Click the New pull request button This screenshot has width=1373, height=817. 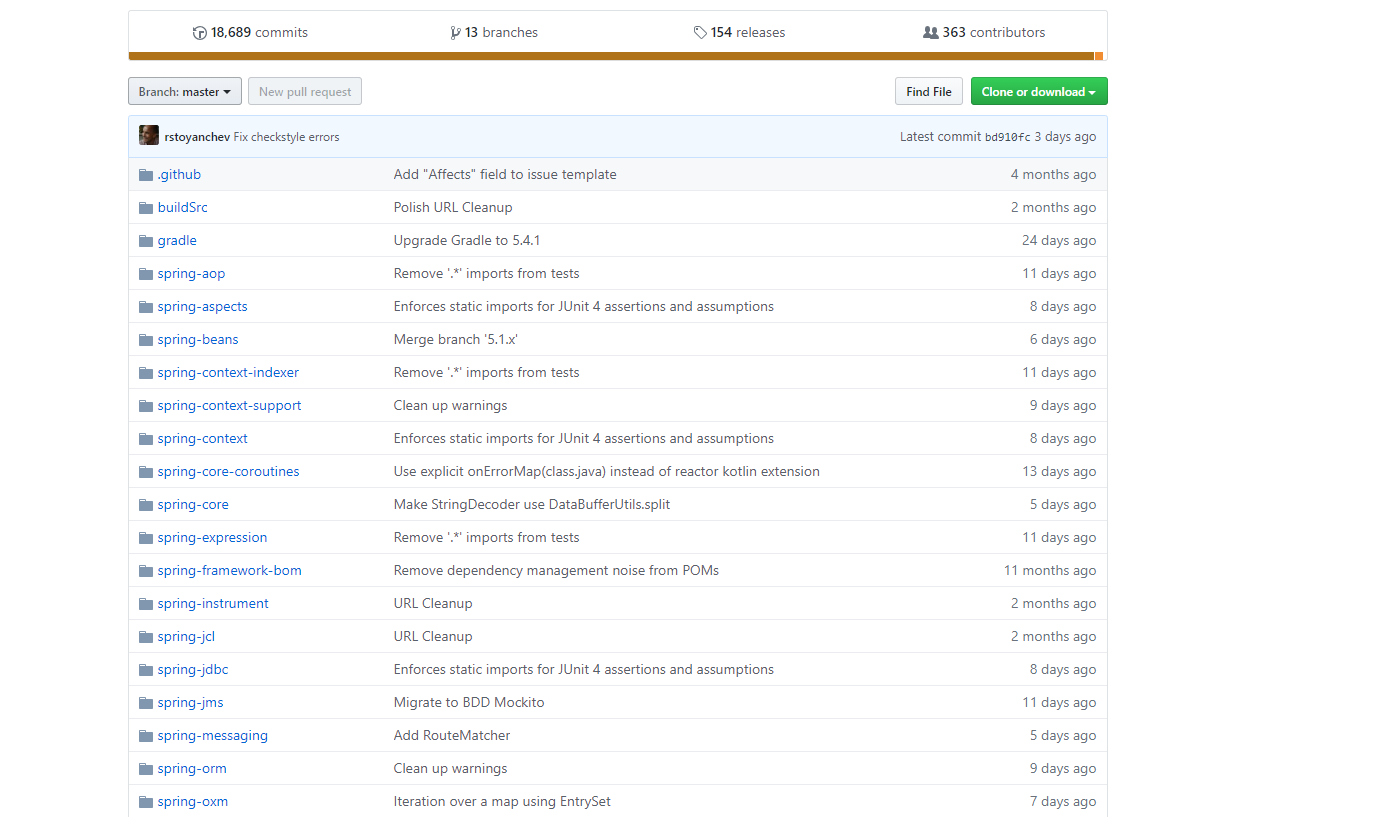[305, 91]
